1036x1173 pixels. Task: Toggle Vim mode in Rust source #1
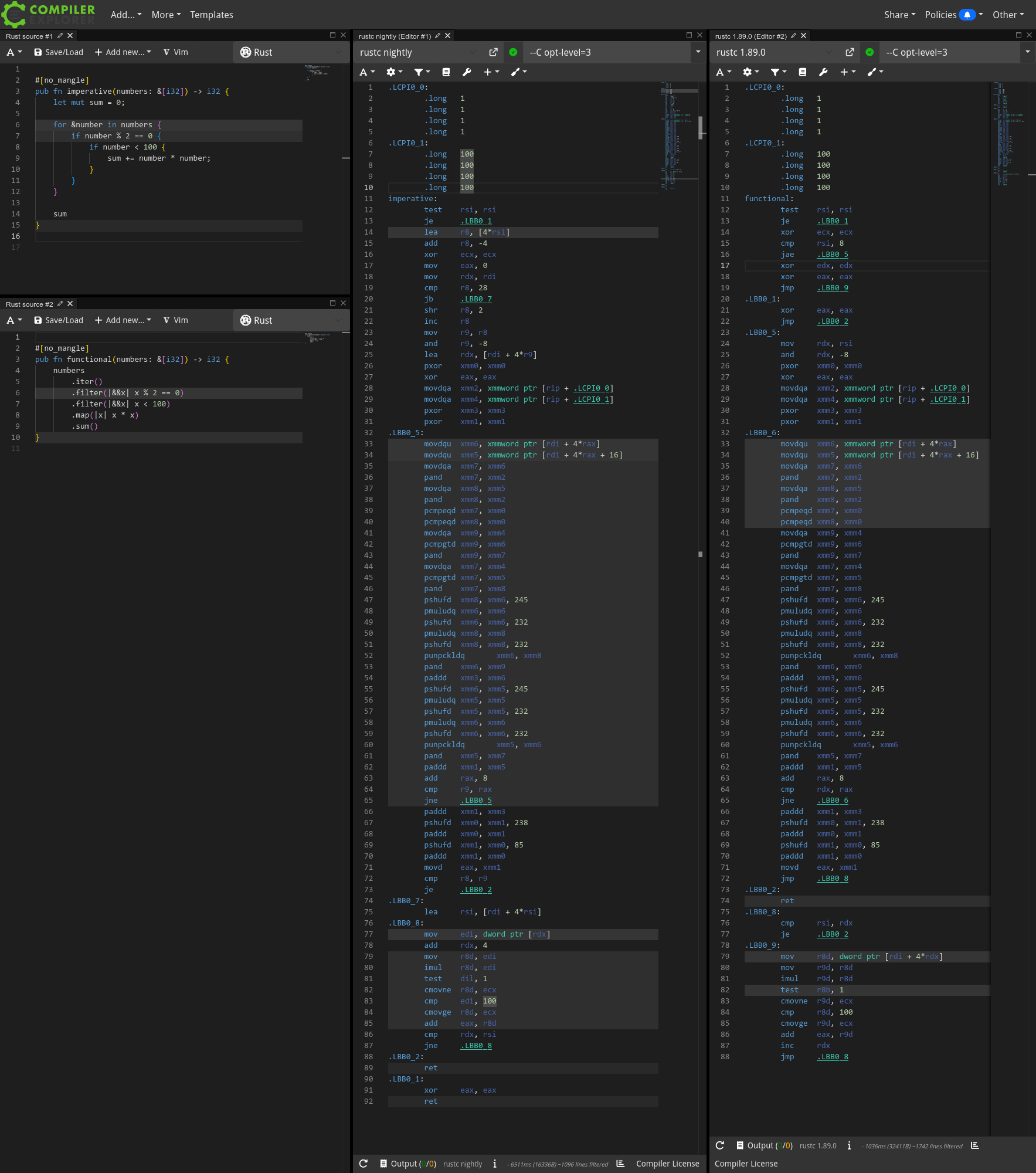(176, 52)
